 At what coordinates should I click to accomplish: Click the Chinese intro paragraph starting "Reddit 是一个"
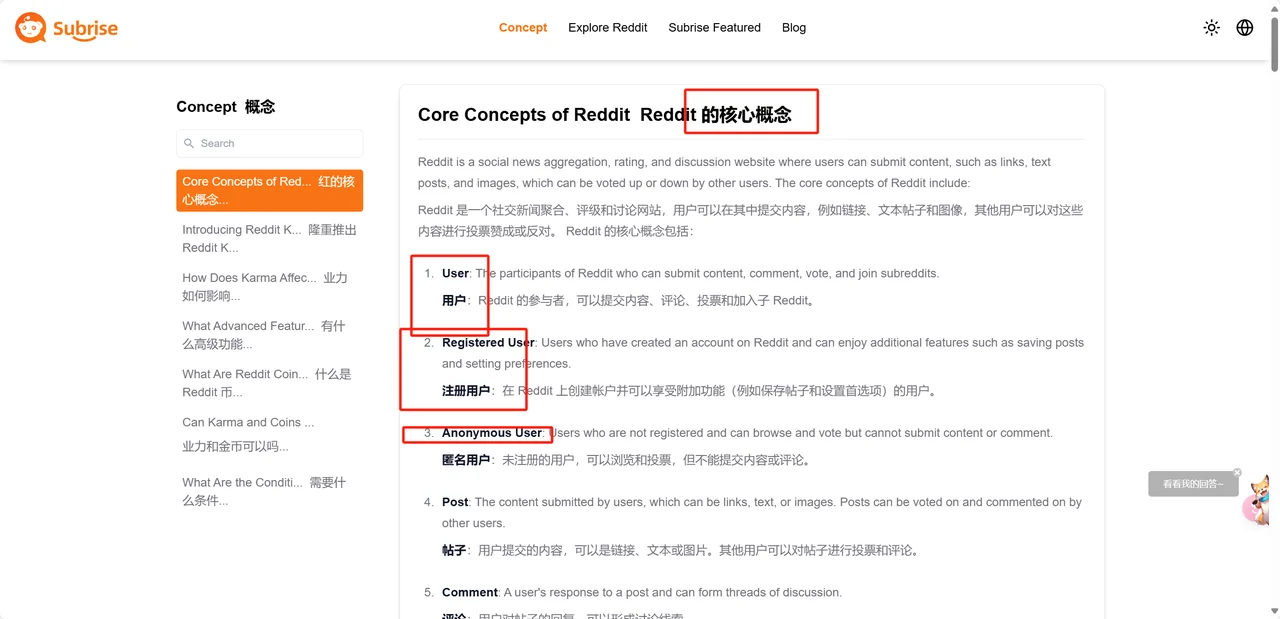pos(750,220)
